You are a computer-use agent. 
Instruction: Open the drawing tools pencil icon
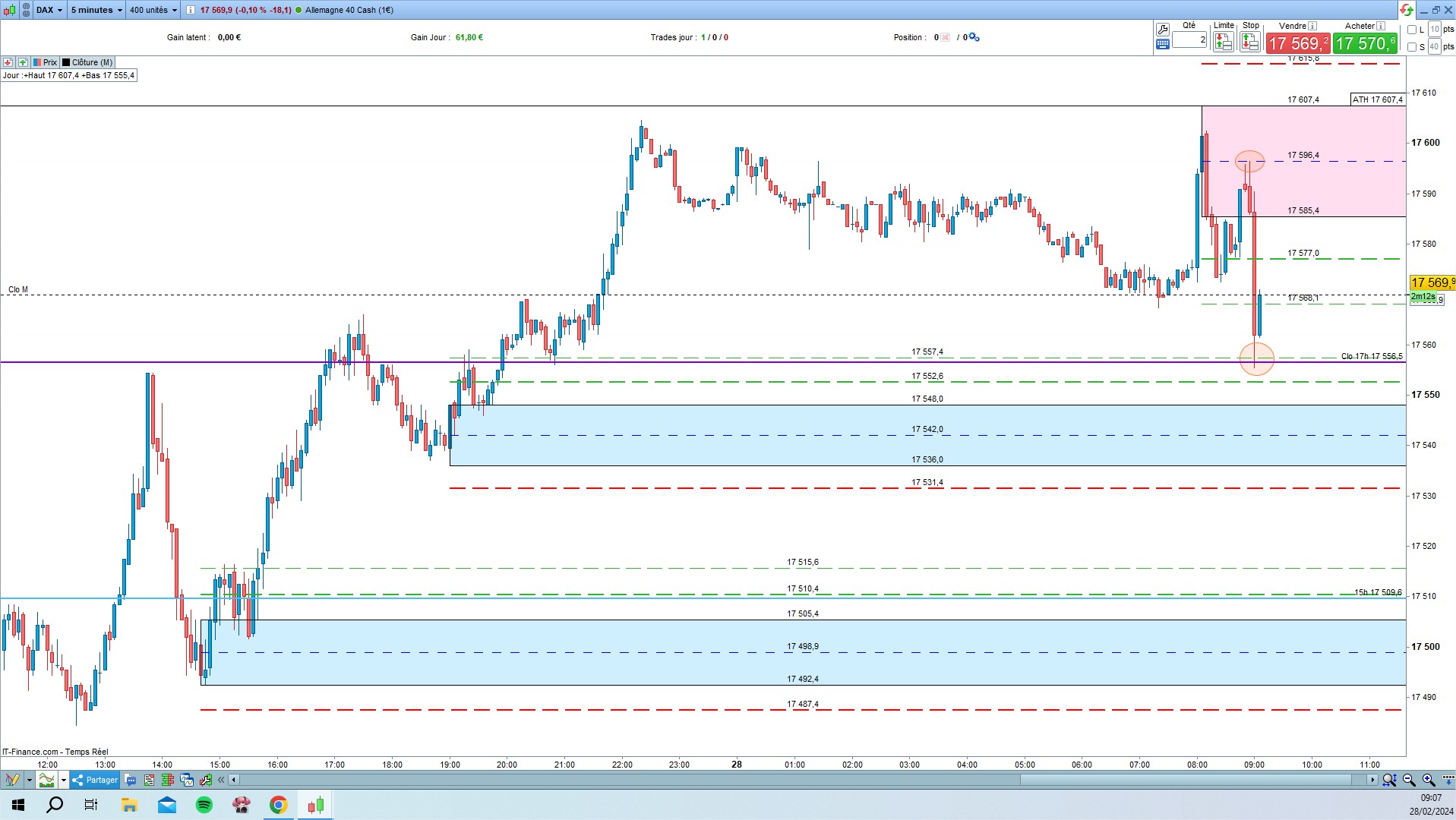coord(12,780)
